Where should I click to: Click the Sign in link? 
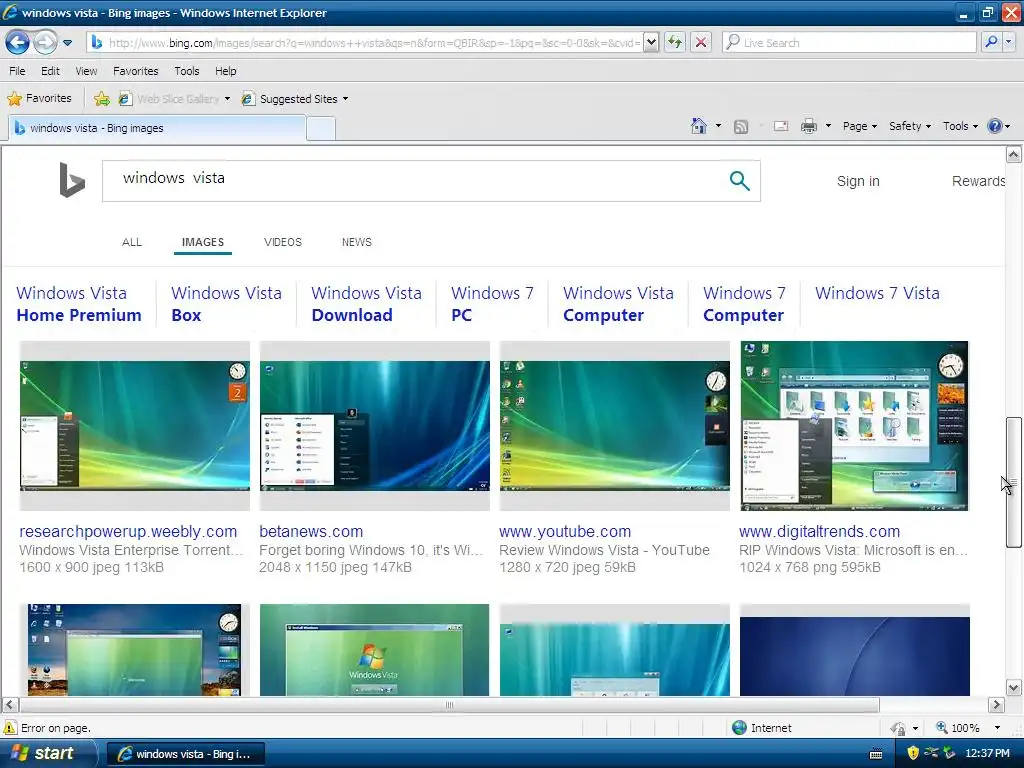tap(858, 181)
